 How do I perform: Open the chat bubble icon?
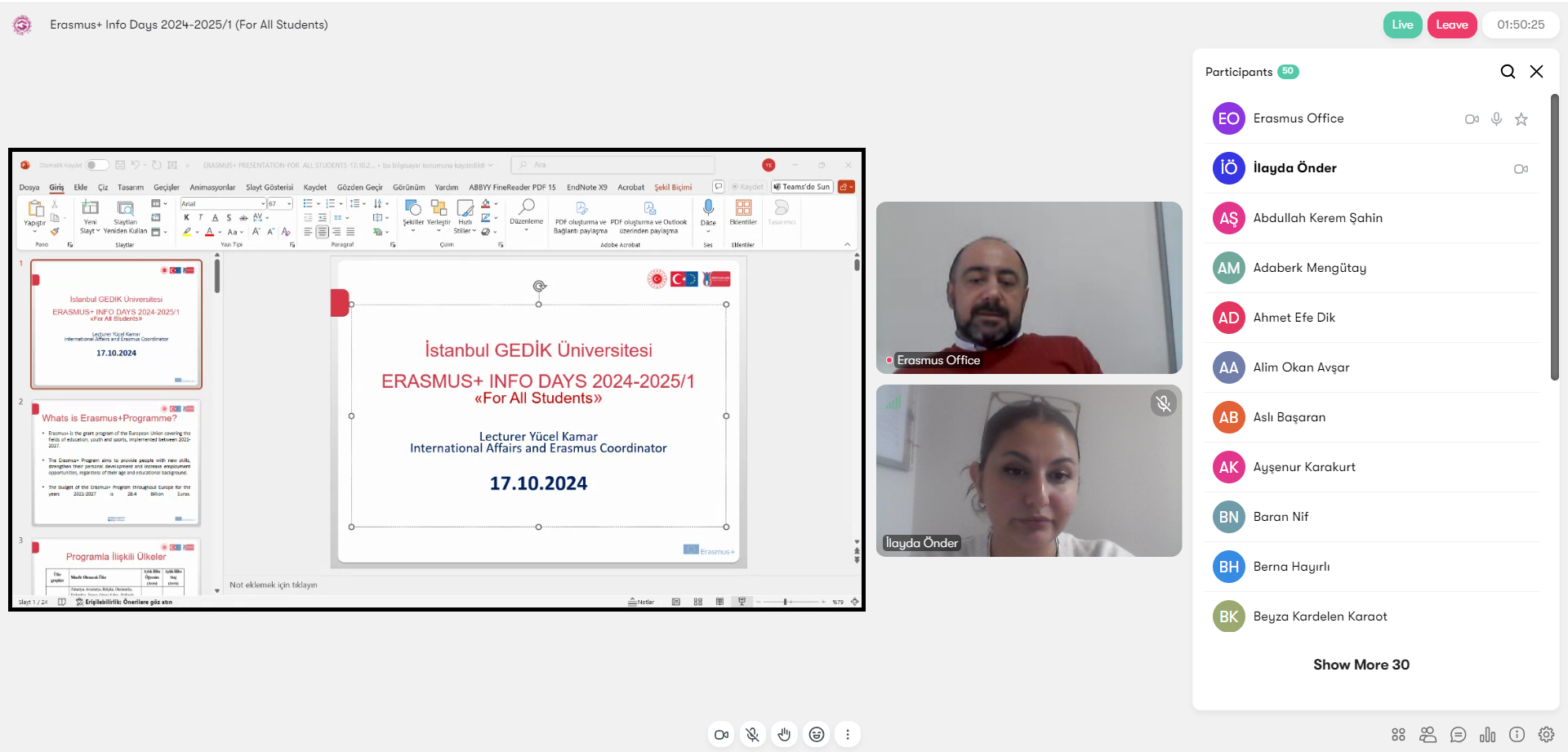click(1458, 735)
